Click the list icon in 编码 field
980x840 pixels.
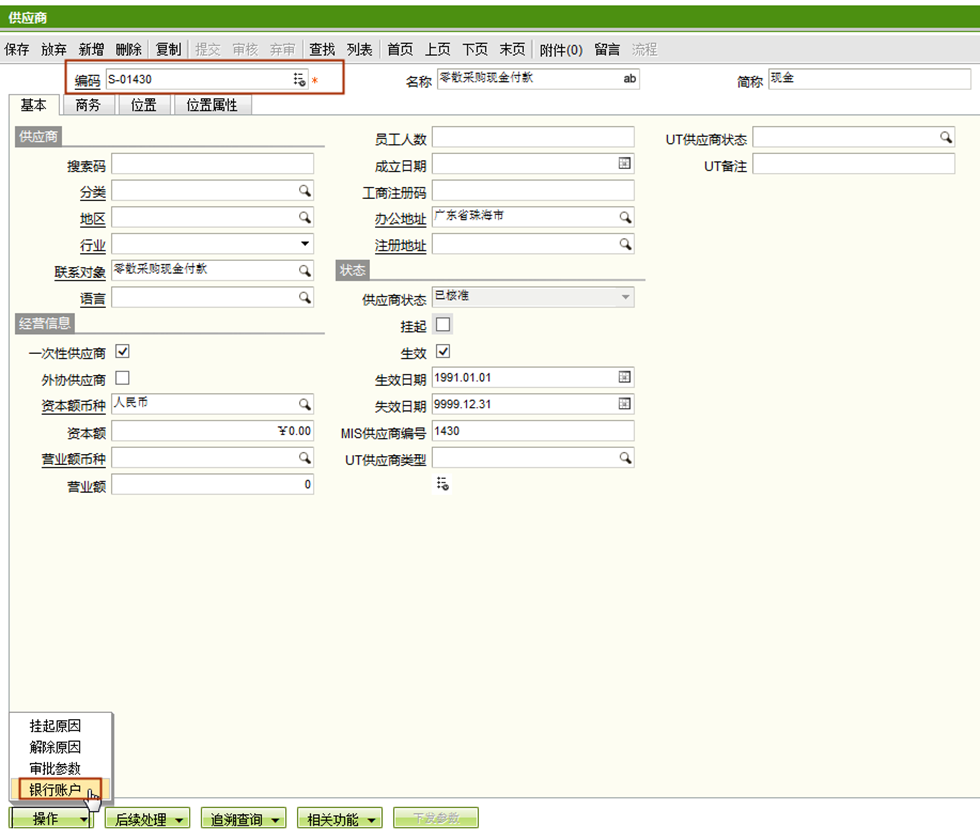[x=299, y=79]
